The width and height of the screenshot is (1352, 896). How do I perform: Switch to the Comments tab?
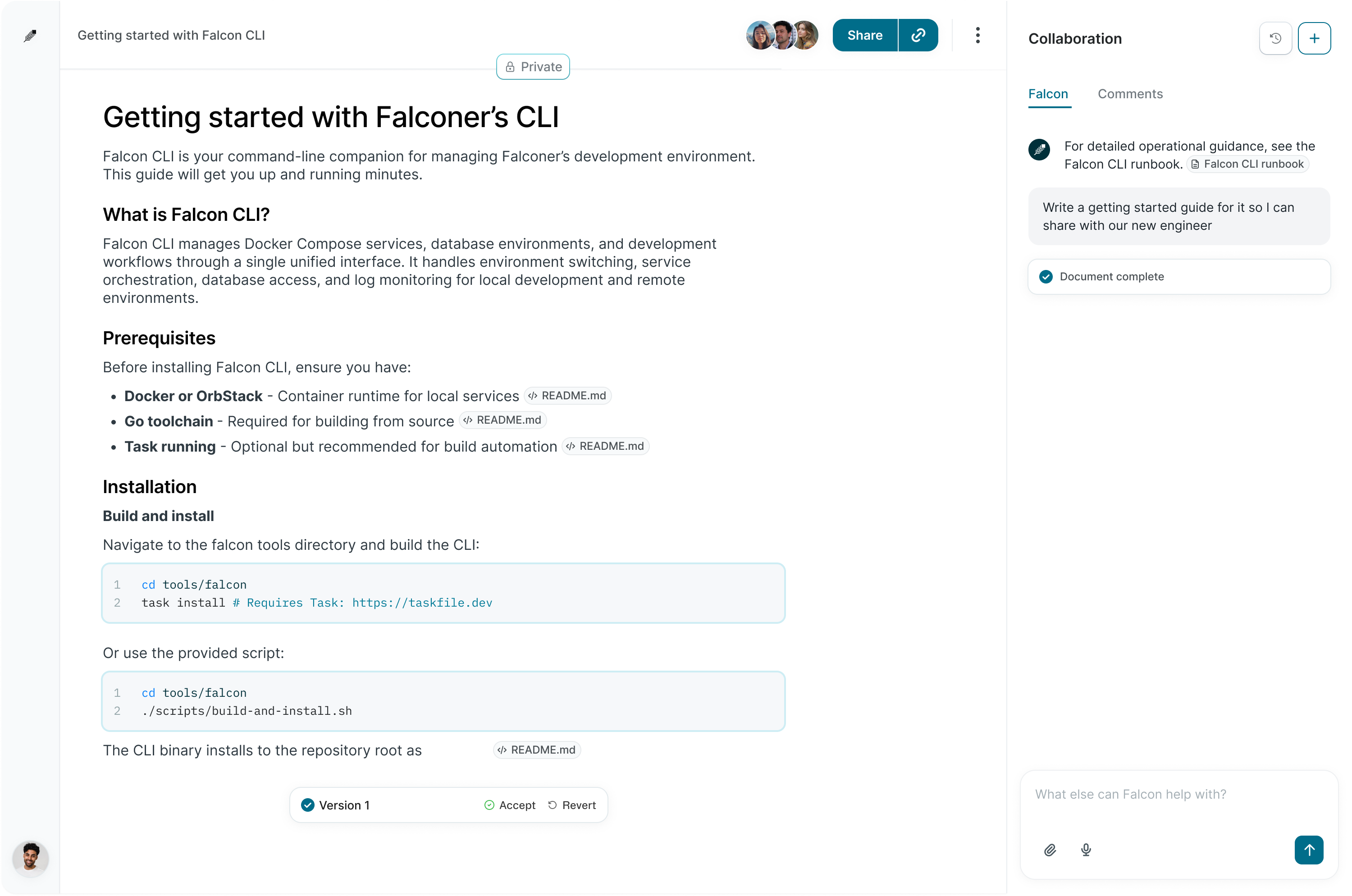(x=1130, y=94)
